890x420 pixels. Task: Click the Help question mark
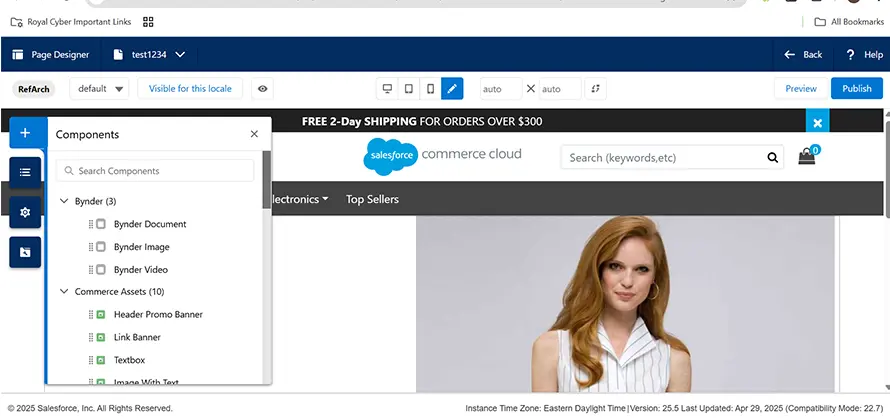tap(850, 54)
